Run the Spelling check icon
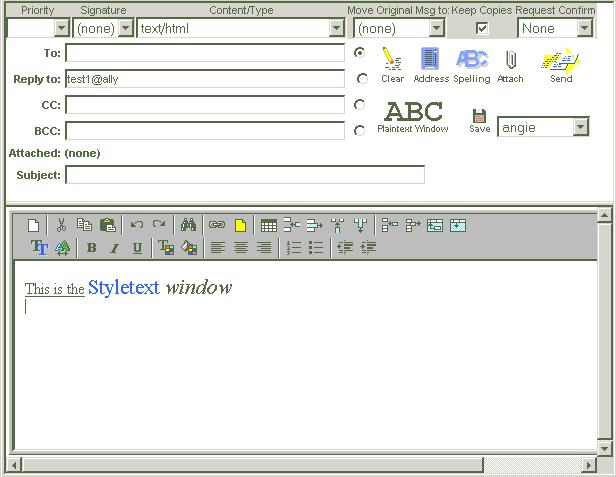The height and width of the screenshot is (477, 616). tap(471, 64)
